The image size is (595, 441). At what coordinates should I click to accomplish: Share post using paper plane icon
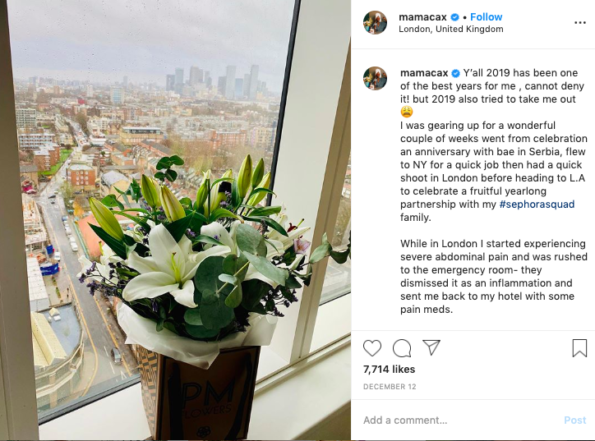[431, 347]
